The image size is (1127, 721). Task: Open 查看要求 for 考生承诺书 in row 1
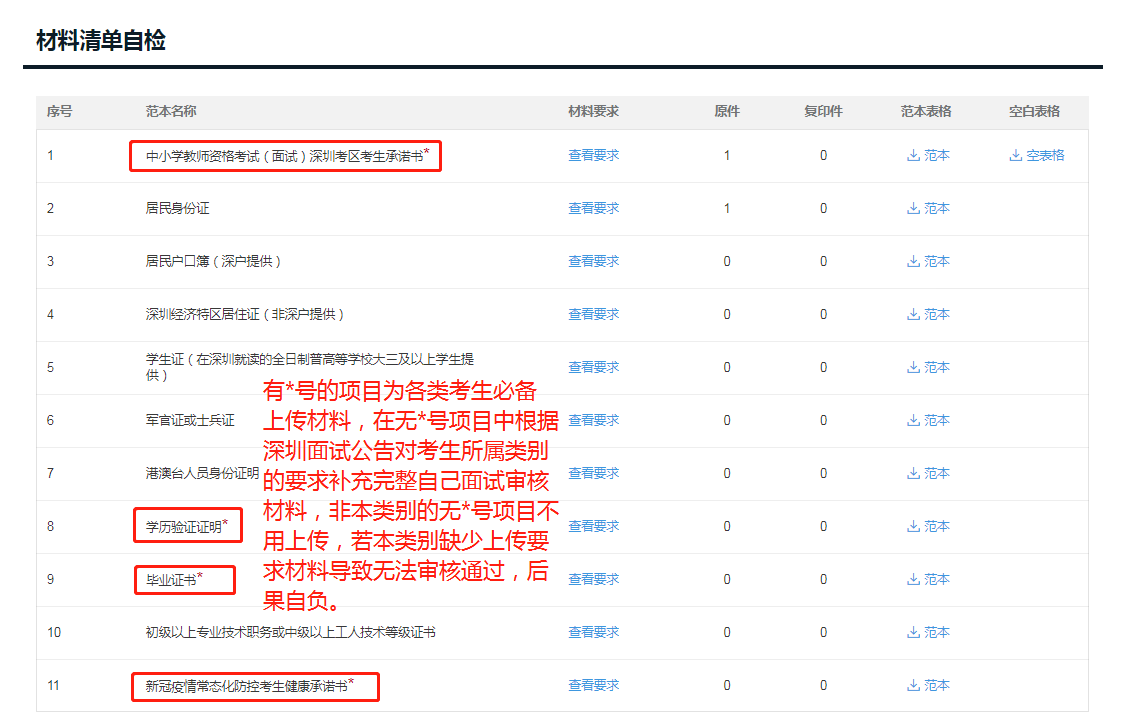pos(593,155)
